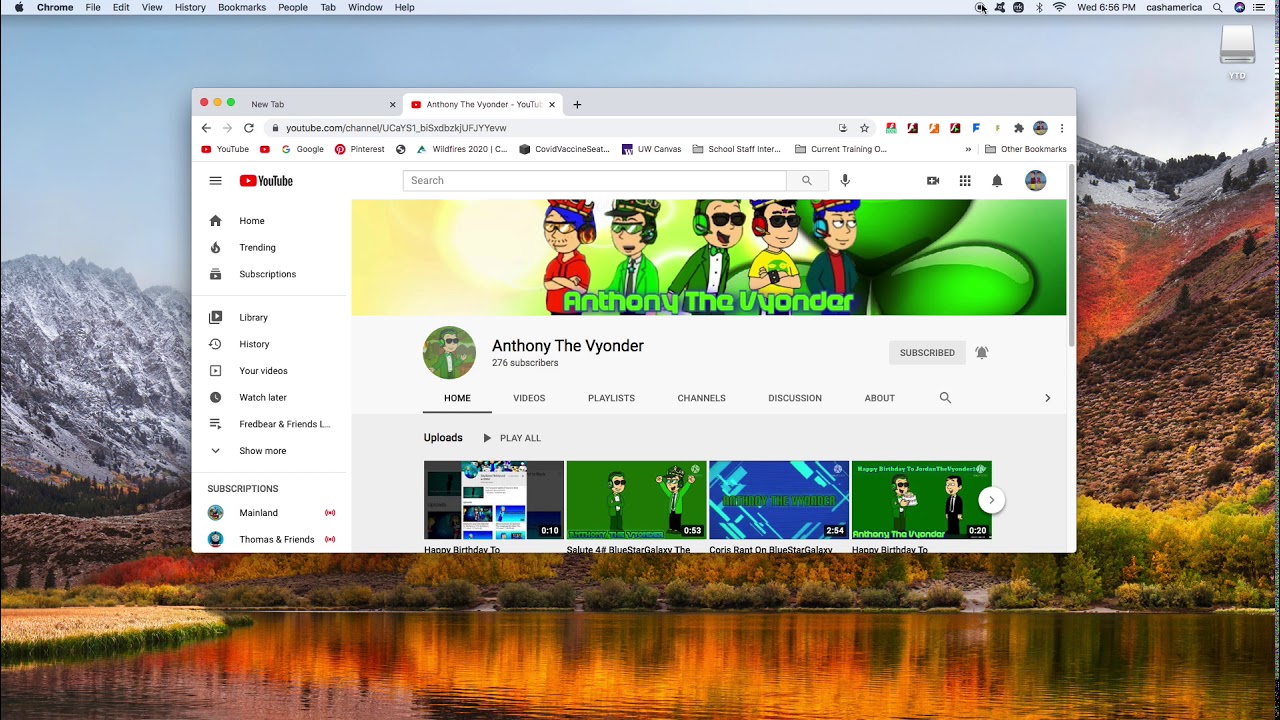Open the 2:54 Coris Rant video thumbnail
Viewport: 1280px width, 720px height.
pyautogui.click(x=779, y=500)
